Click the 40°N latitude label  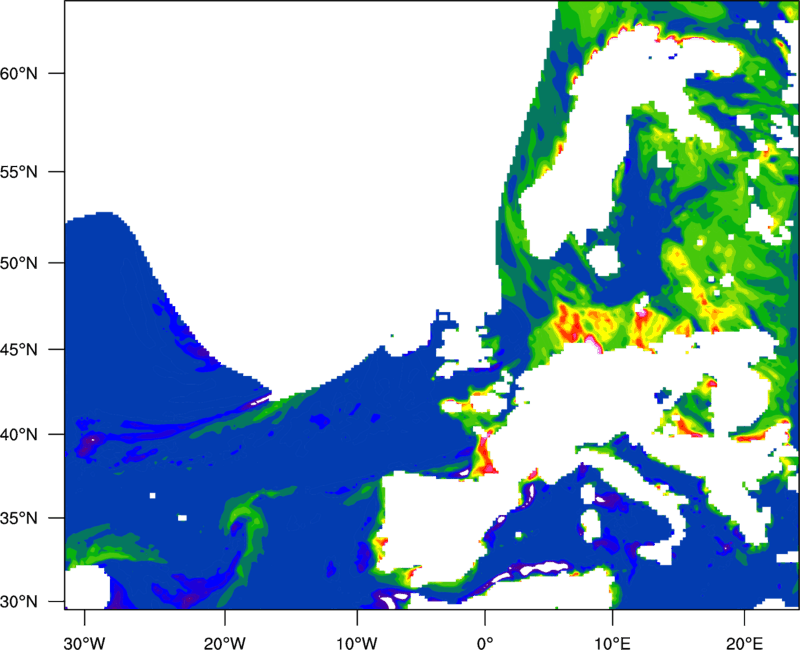[x=19, y=435]
